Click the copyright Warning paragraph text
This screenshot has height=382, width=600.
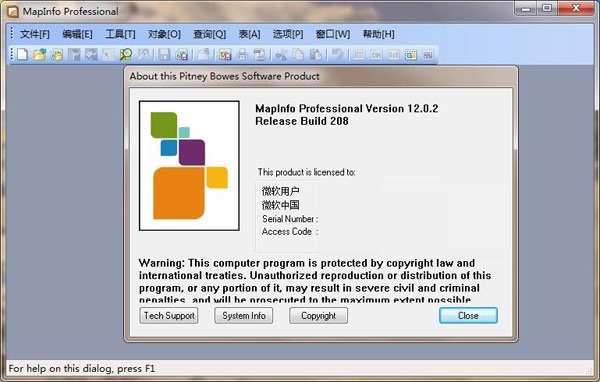(315, 281)
